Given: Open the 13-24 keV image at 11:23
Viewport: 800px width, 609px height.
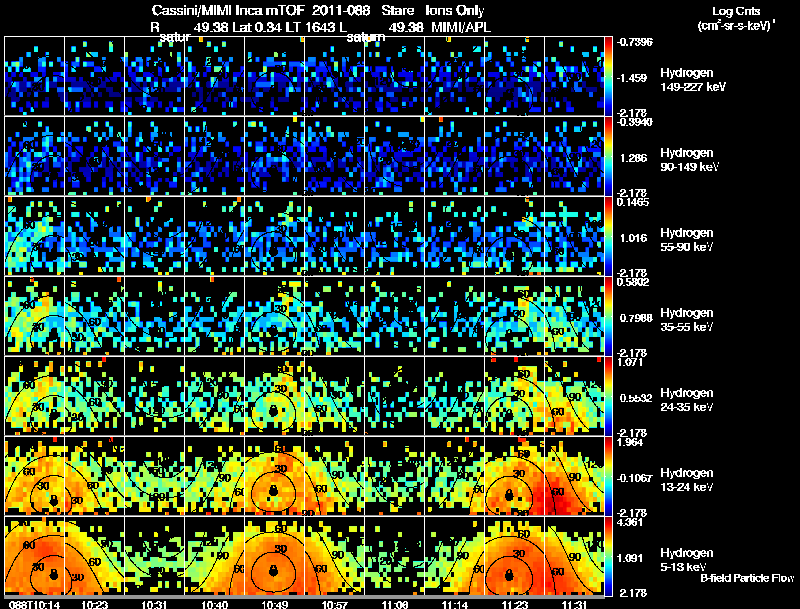Looking at the screenshot, I should (514, 477).
